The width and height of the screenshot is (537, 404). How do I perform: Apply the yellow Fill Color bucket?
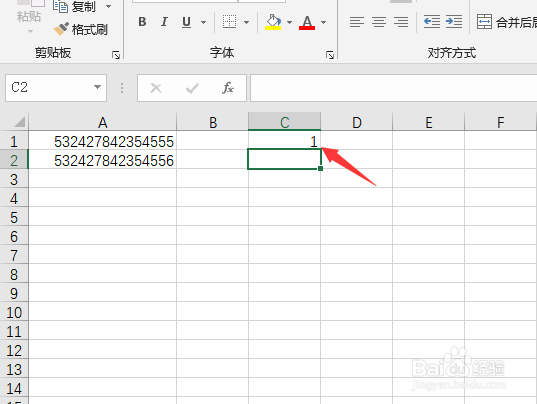(x=273, y=22)
